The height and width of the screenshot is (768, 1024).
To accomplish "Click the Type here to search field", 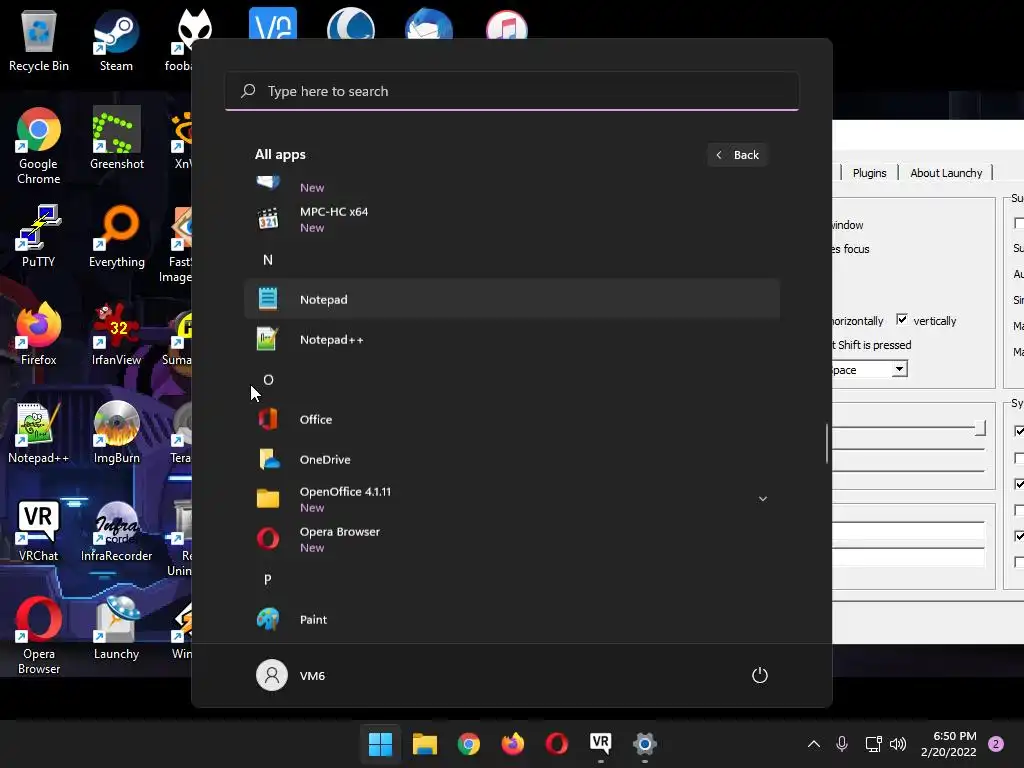I will 511,91.
